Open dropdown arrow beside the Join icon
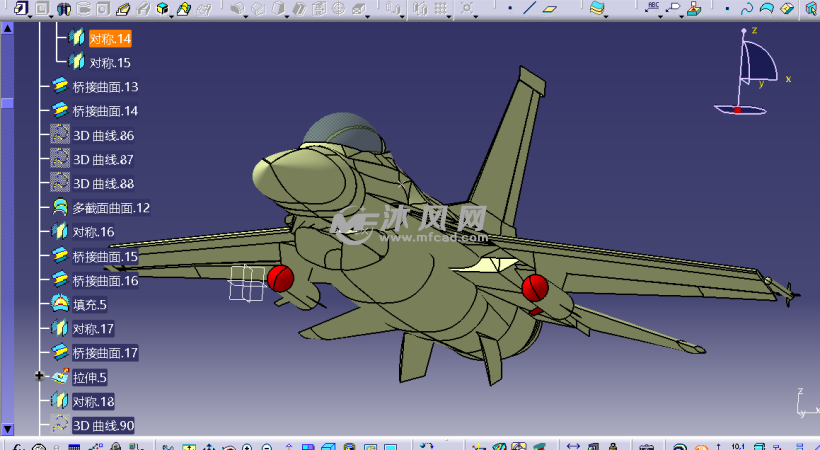The image size is (820, 450). (x=30, y=17)
